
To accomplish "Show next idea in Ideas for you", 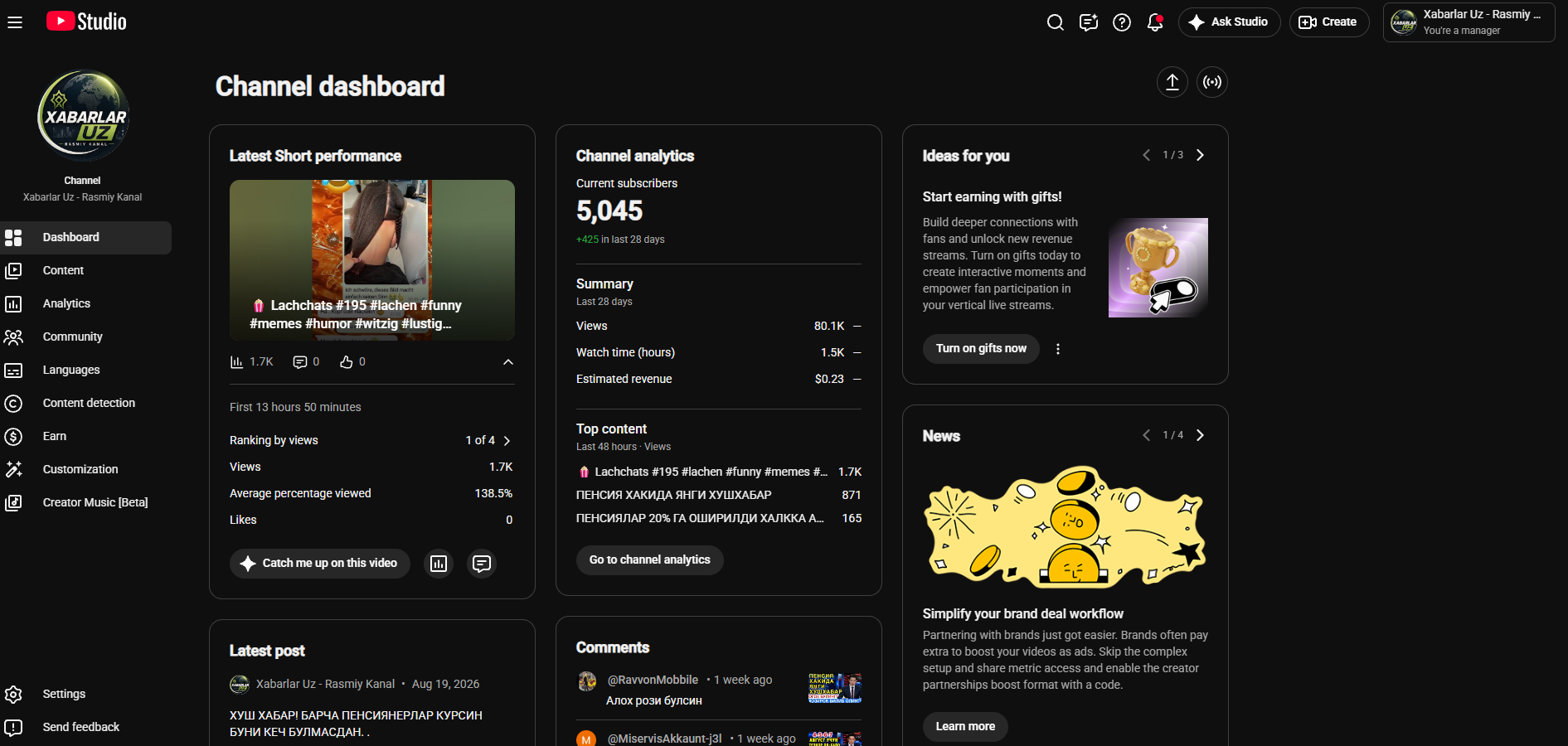I will tap(1200, 155).
